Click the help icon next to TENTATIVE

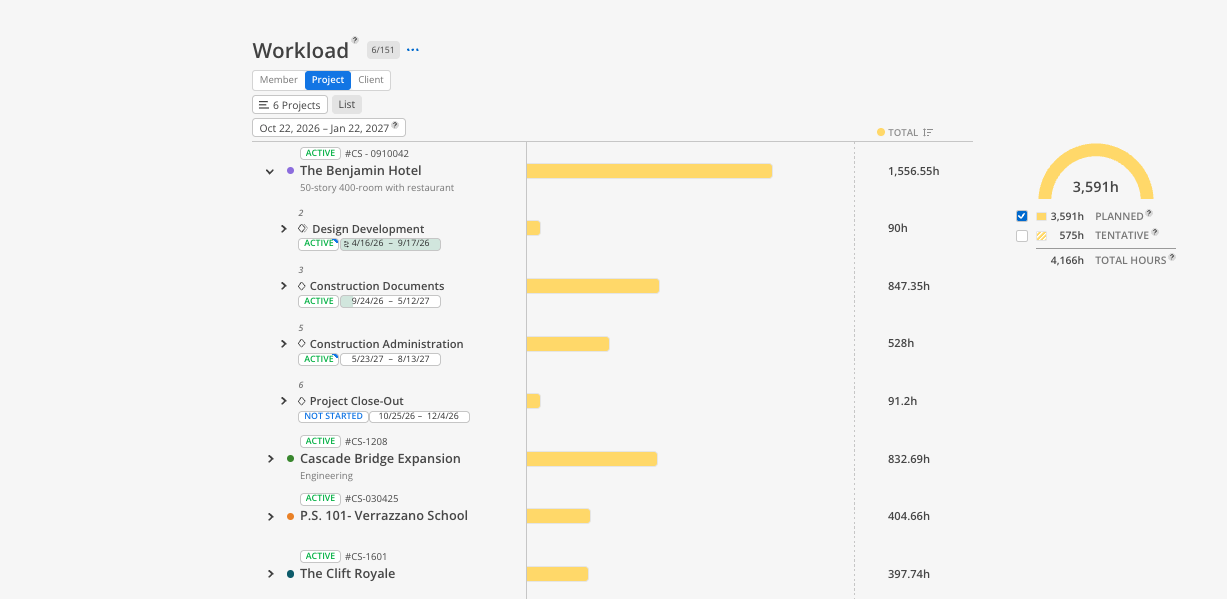[1155, 233]
